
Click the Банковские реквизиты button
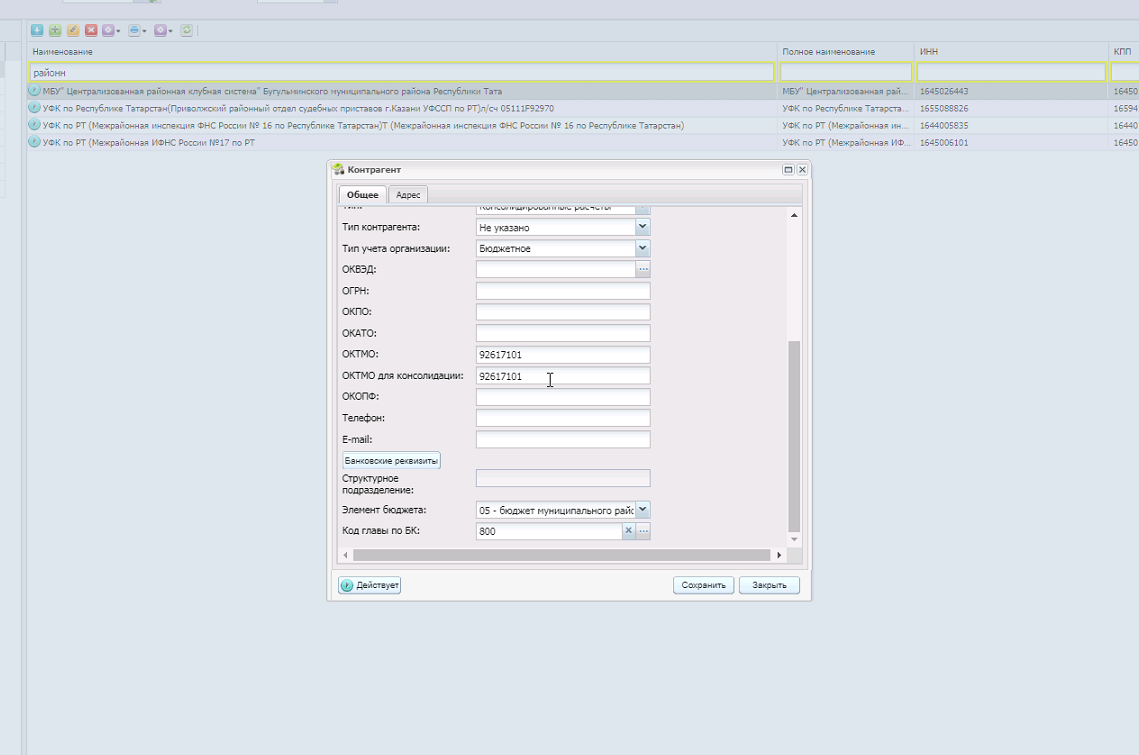click(391, 461)
